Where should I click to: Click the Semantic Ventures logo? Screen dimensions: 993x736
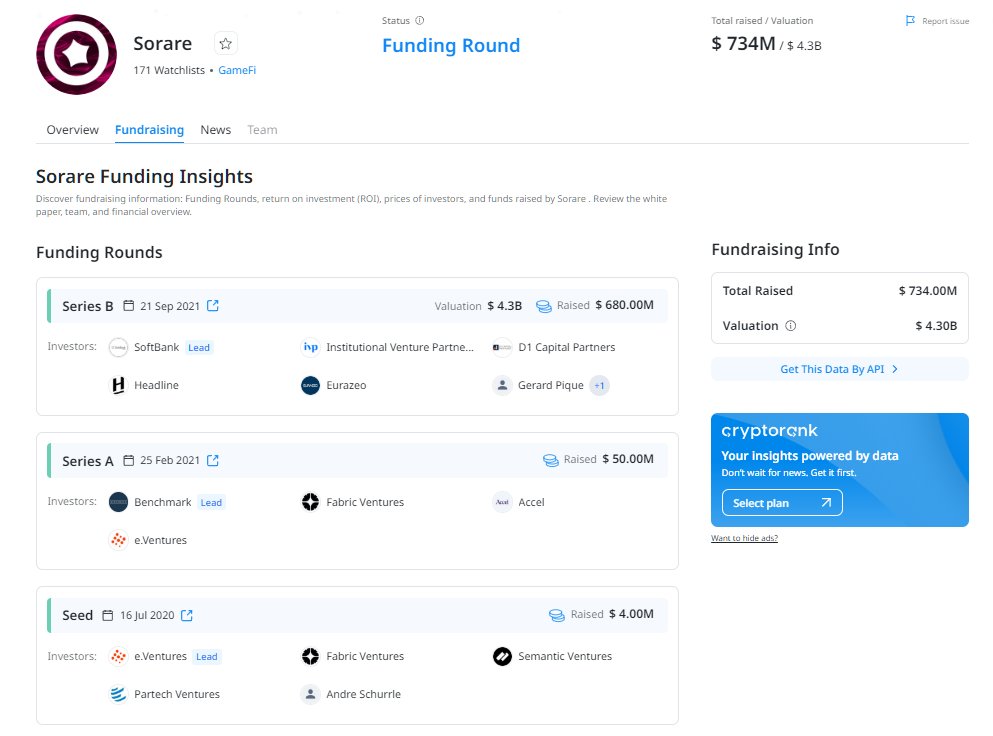point(502,656)
